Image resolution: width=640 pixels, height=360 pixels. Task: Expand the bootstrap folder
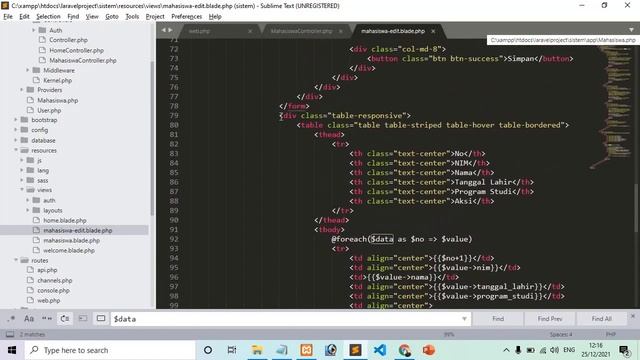[16, 120]
